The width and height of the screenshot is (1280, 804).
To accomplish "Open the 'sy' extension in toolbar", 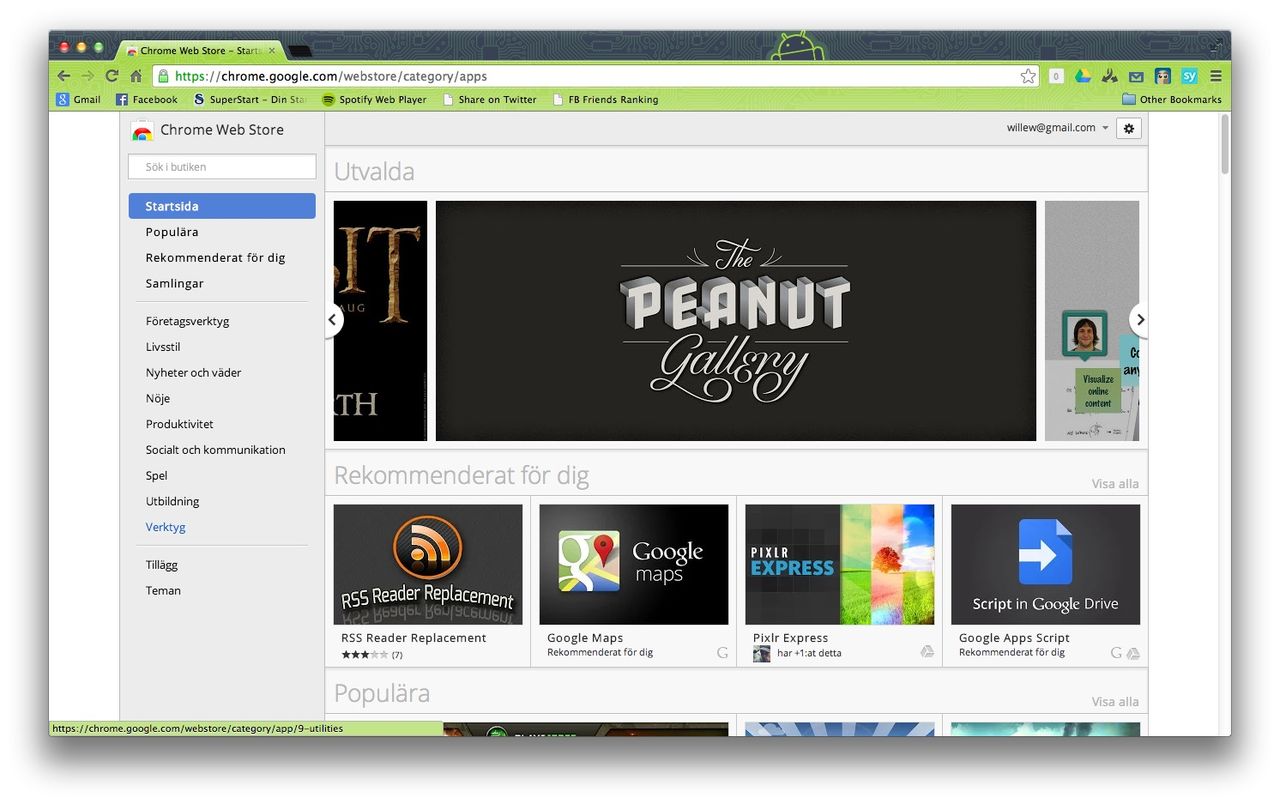I will tap(1189, 76).
